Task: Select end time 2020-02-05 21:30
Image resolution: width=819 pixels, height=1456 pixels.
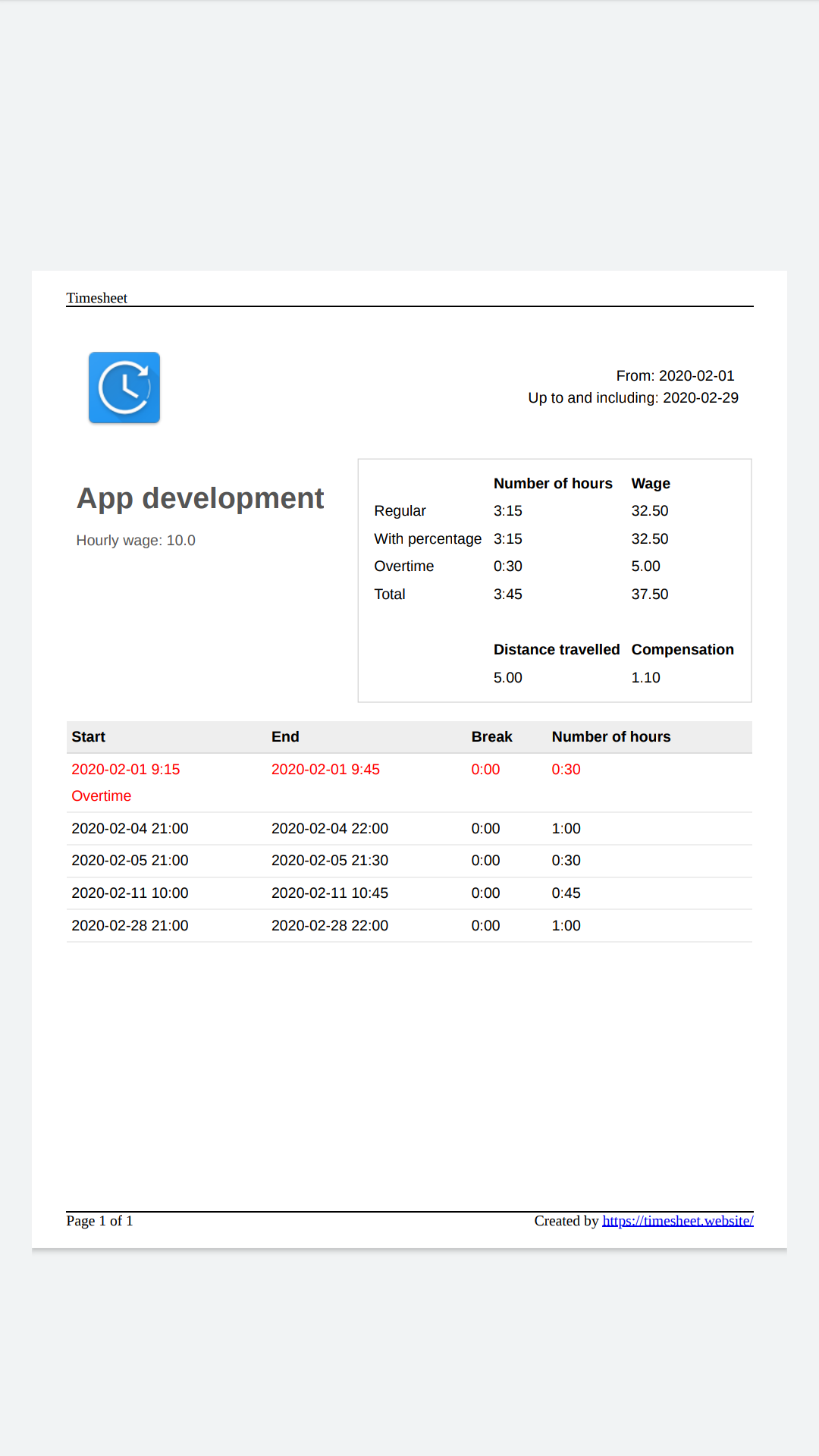Action: coord(330,860)
